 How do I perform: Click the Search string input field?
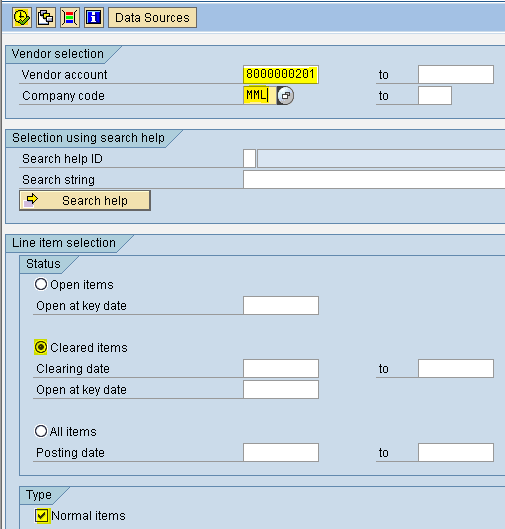coord(374,179)
